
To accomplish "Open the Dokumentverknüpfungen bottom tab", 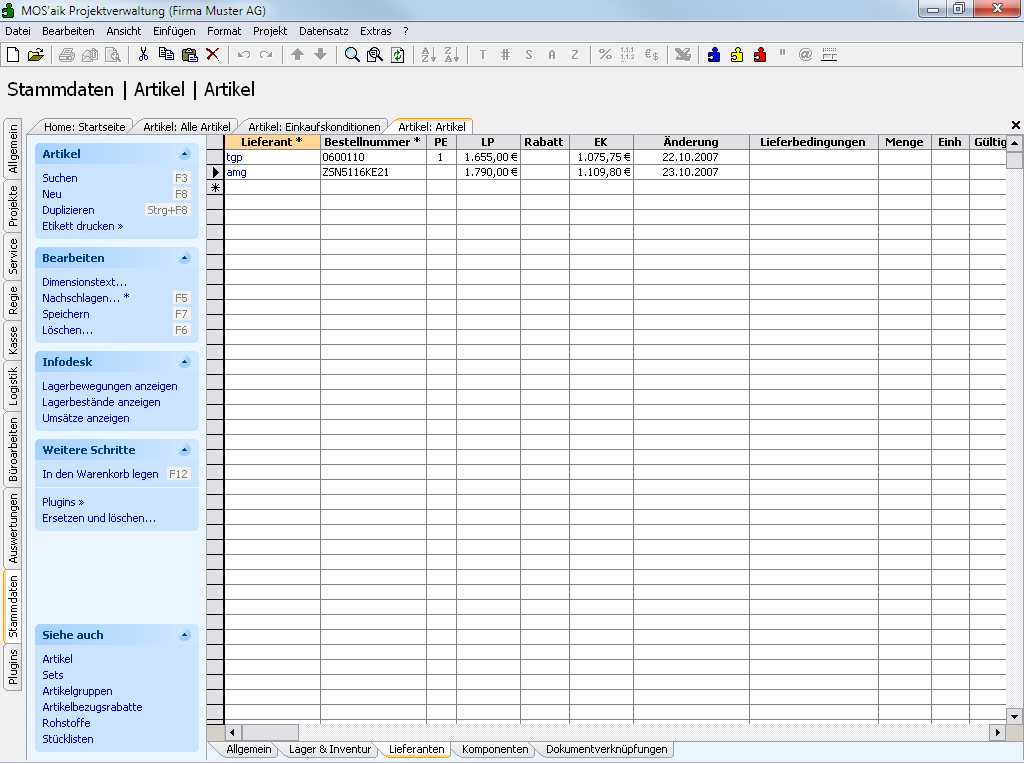I will [x=607, y=749].
